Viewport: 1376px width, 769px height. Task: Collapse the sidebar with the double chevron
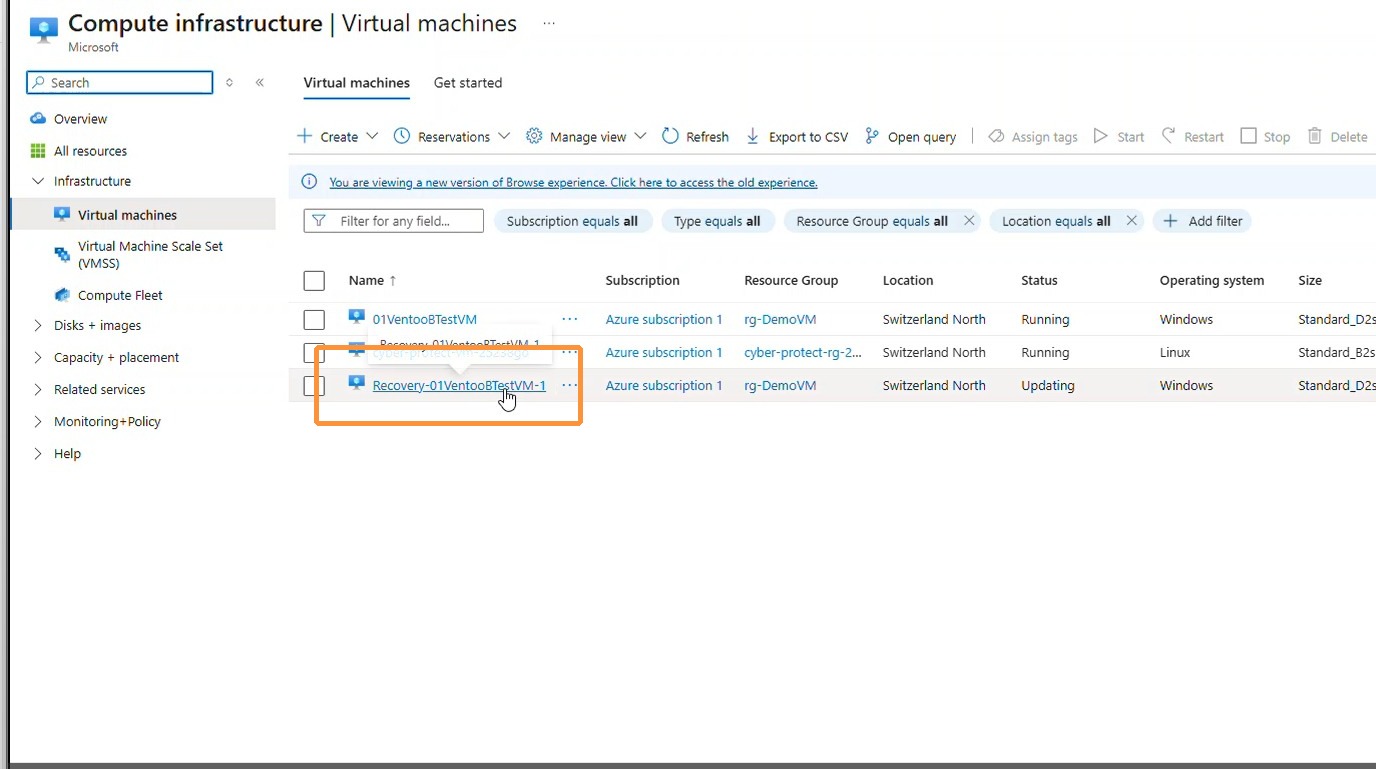pos(260,82)
